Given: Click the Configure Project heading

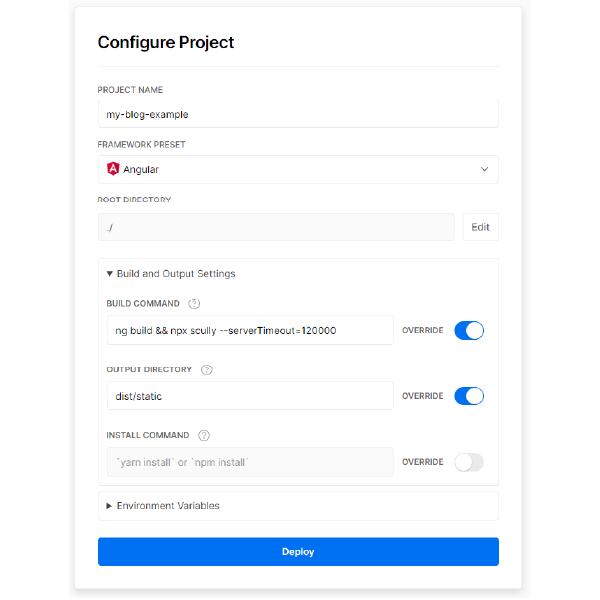Looking at the screenshot, I should tap(166, 42).
